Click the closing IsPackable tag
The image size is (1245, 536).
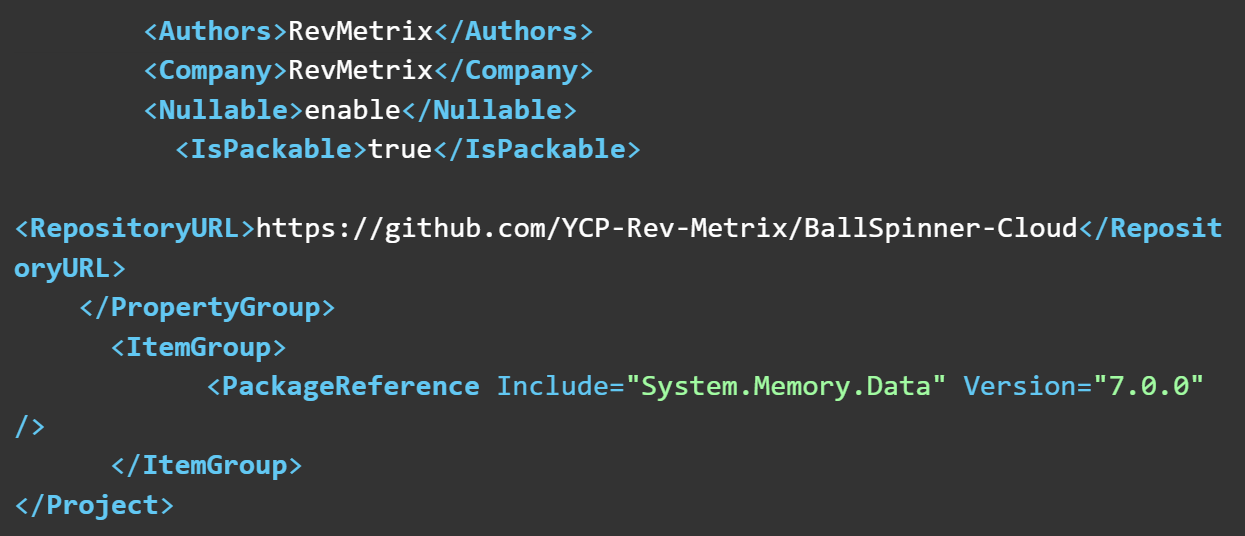[x=536, y=150]
